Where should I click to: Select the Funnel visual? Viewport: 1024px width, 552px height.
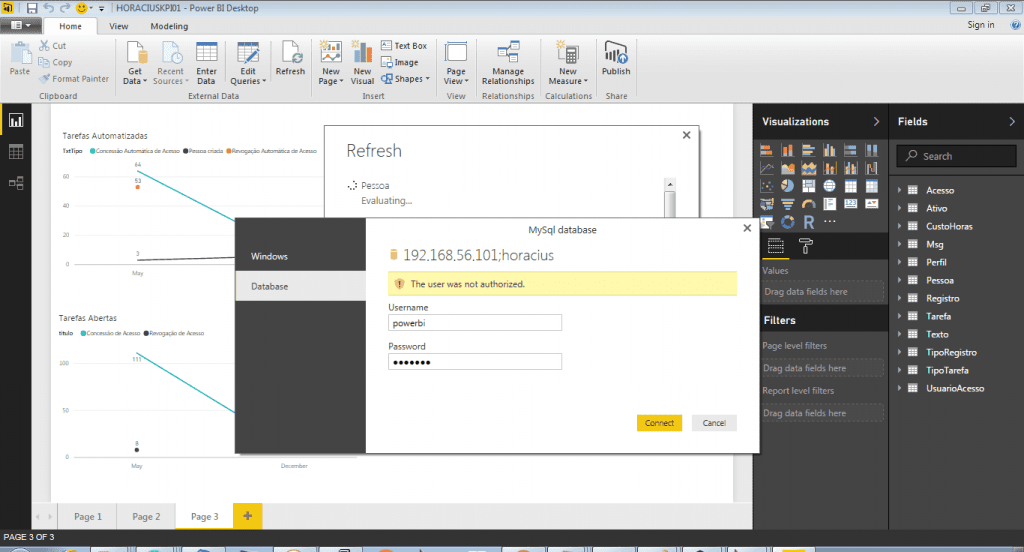point(788,204)
